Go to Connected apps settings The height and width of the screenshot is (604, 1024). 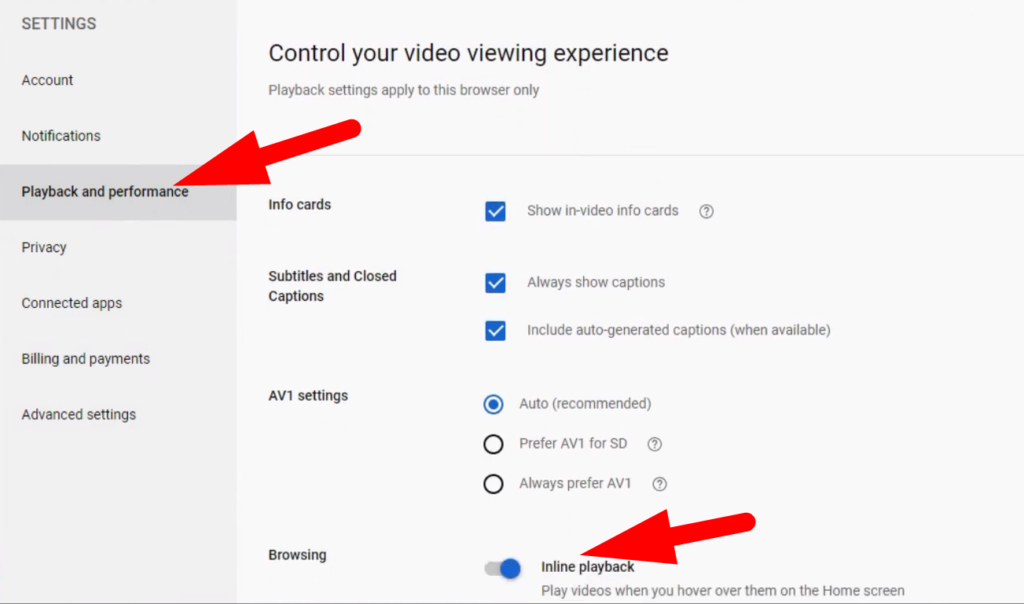coord(71,303)
